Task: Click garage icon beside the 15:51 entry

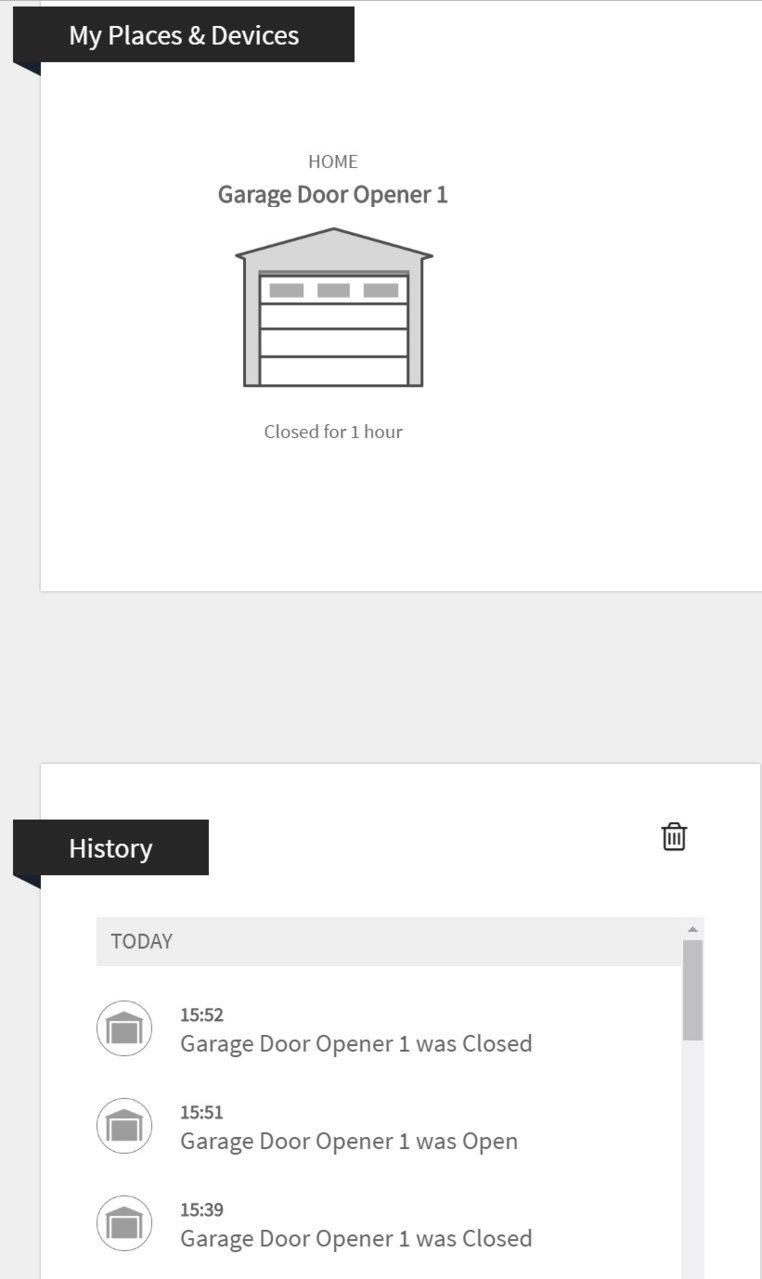Action: 124,1126
